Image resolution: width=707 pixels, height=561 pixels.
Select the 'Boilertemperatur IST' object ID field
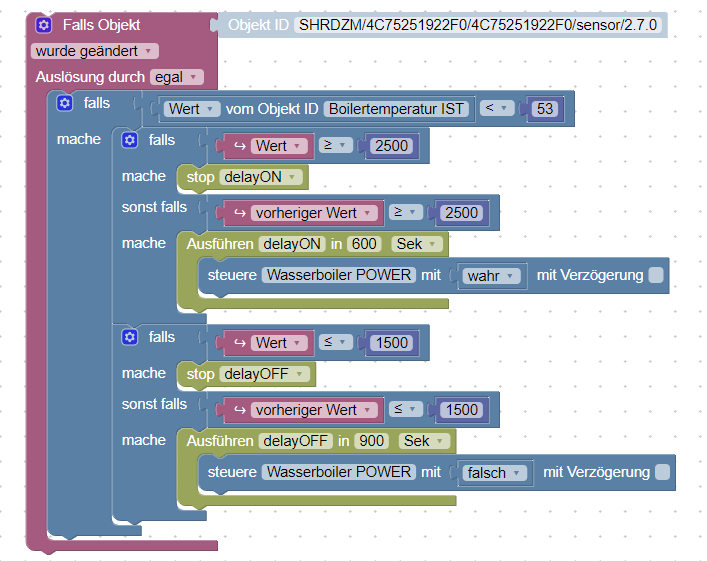point(396,109)
